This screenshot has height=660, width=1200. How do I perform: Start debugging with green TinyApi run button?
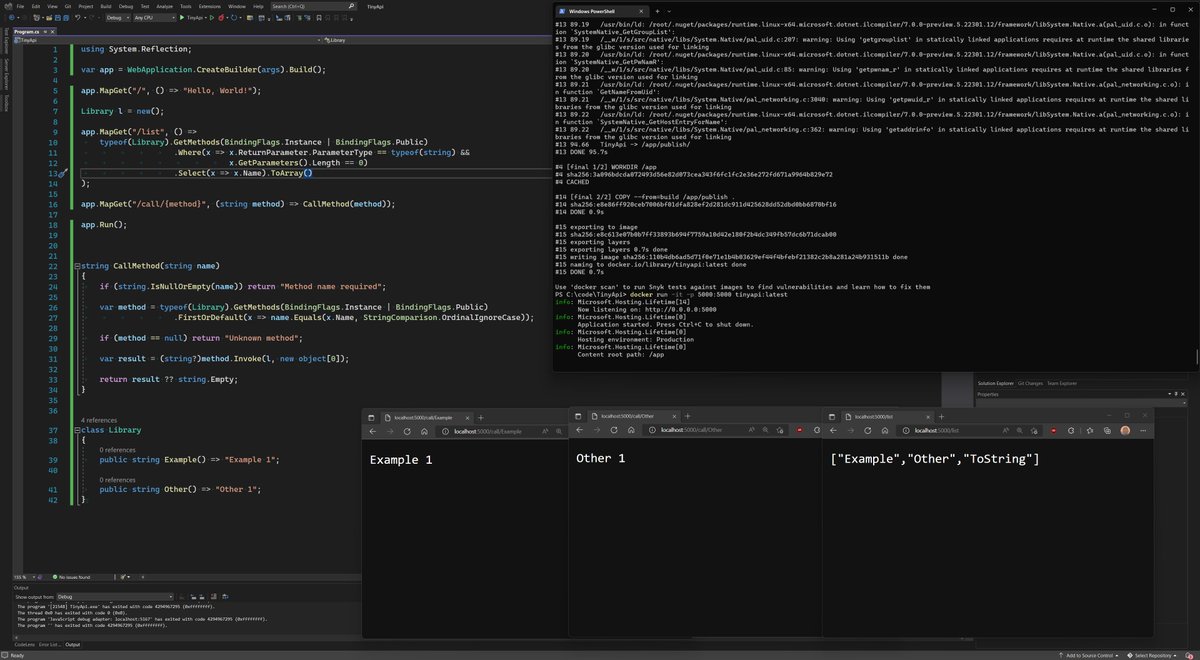[x=192, y=18]
